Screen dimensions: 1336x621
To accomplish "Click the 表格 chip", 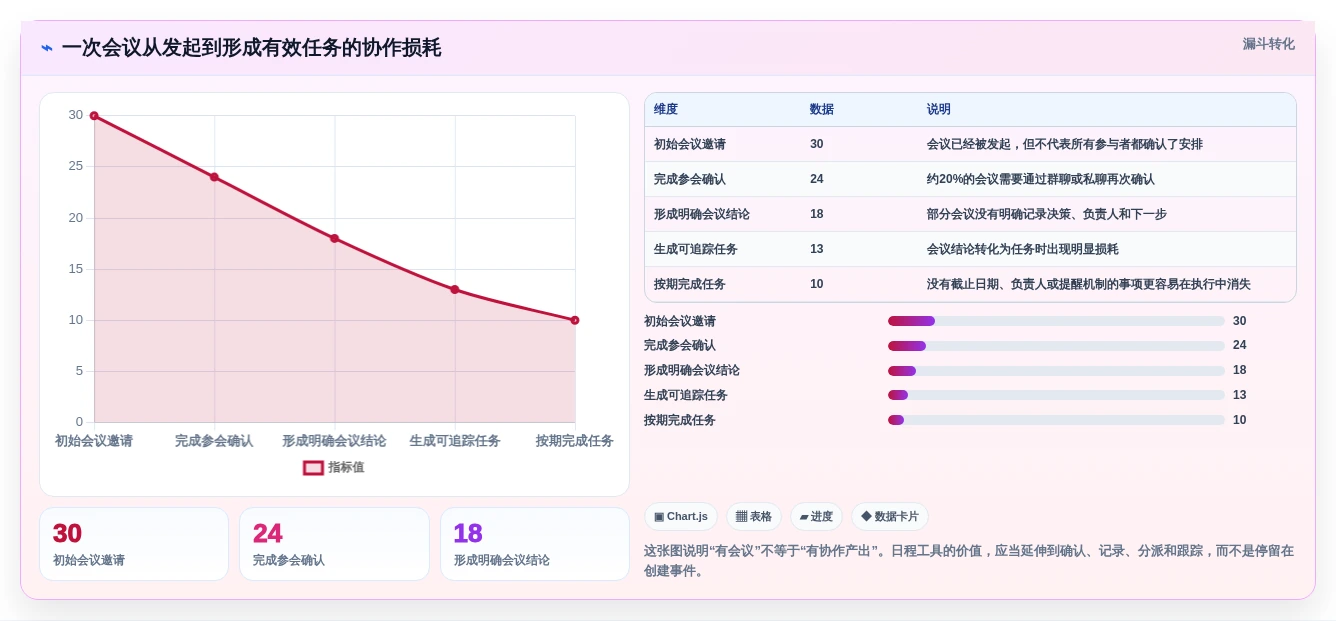I will click(x=754, y=517).
